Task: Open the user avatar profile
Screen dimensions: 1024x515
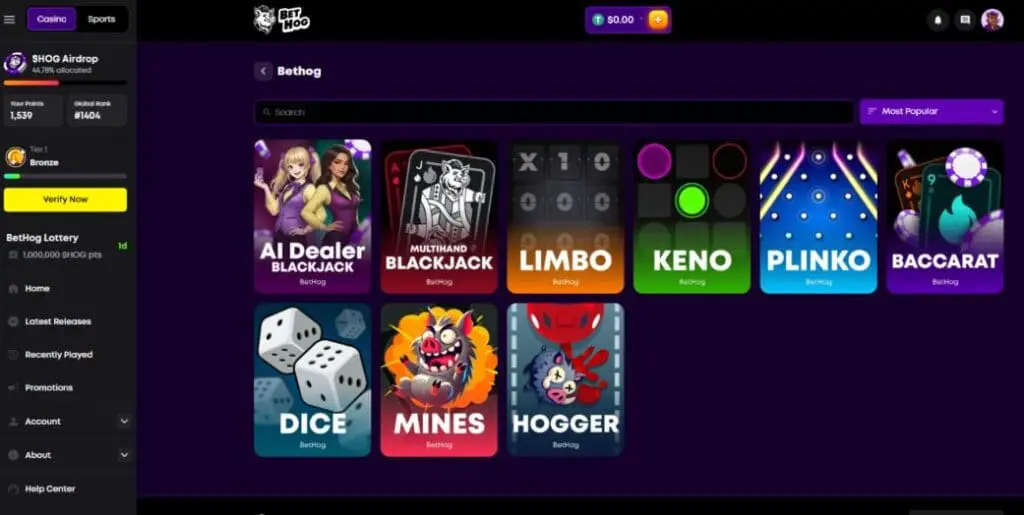Action: coord(992,20)
